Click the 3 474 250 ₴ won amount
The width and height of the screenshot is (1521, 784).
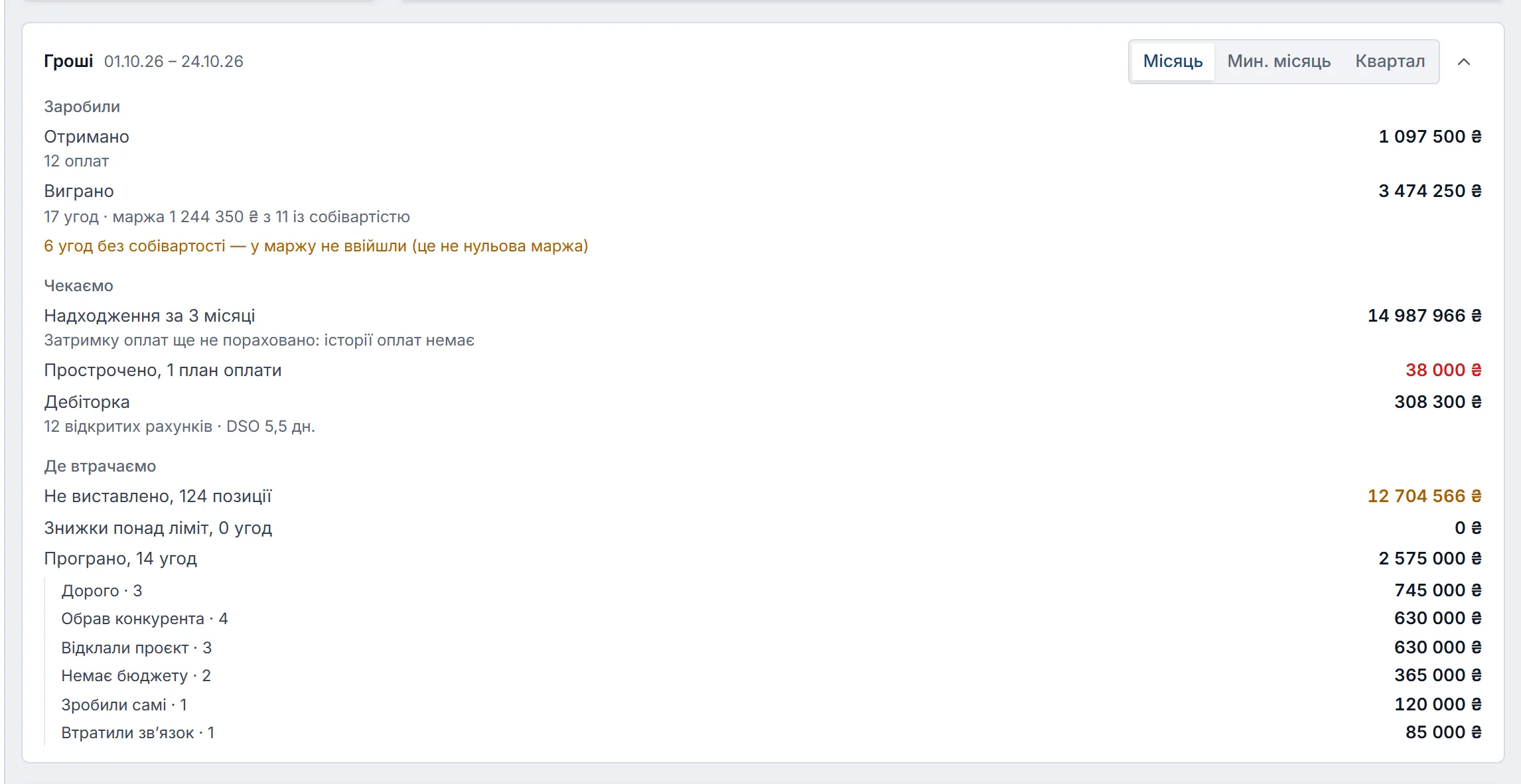point(1430,191)
